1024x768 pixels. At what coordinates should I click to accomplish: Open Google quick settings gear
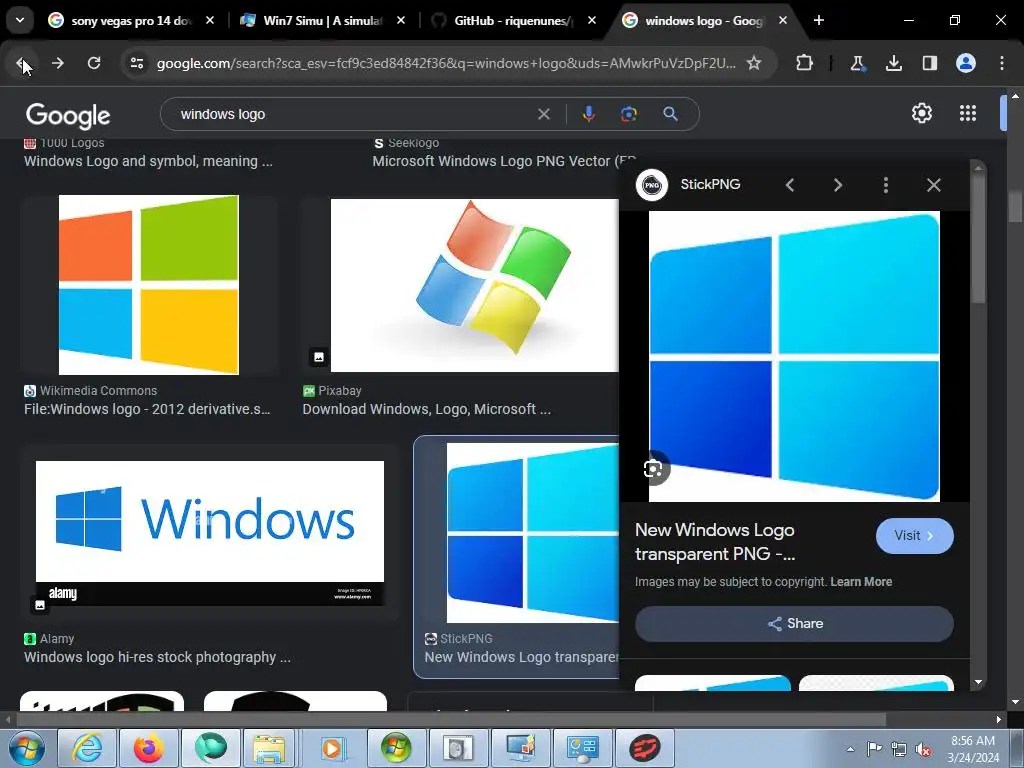[921, 114]
